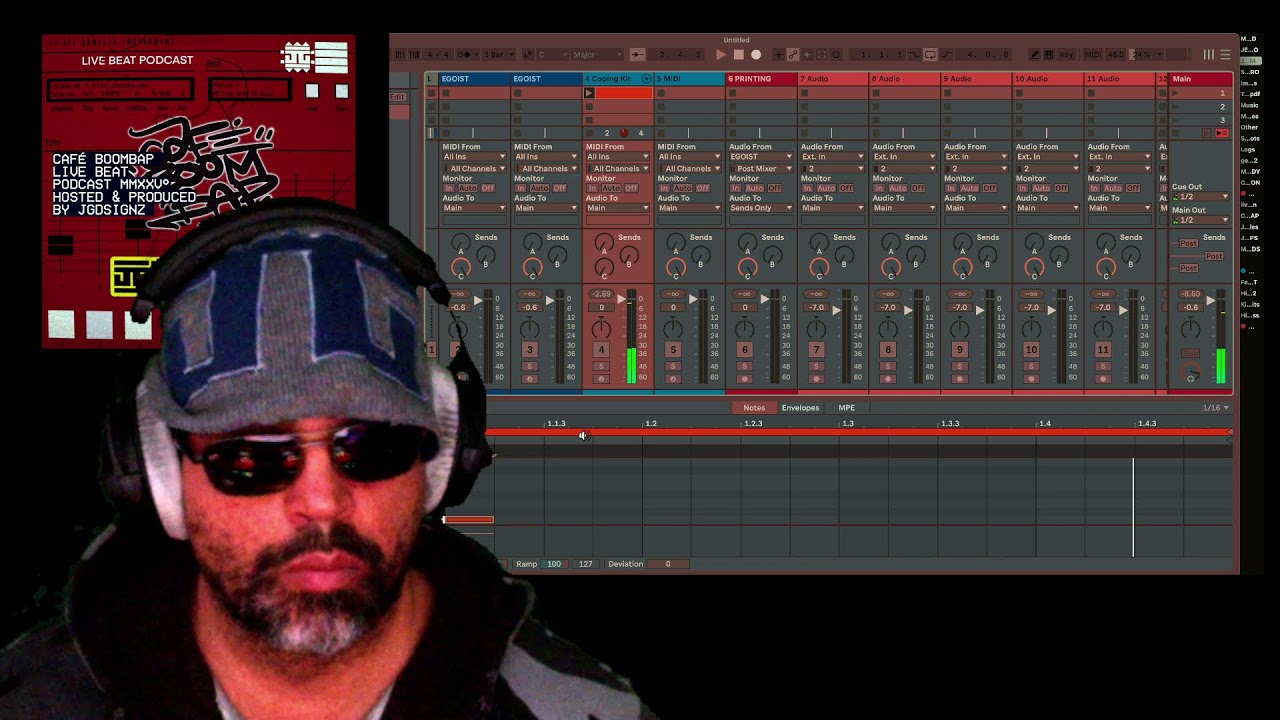Select the Main track header
The width and height of the screenshot is (1280, 720).
(x=1201, y=79)
